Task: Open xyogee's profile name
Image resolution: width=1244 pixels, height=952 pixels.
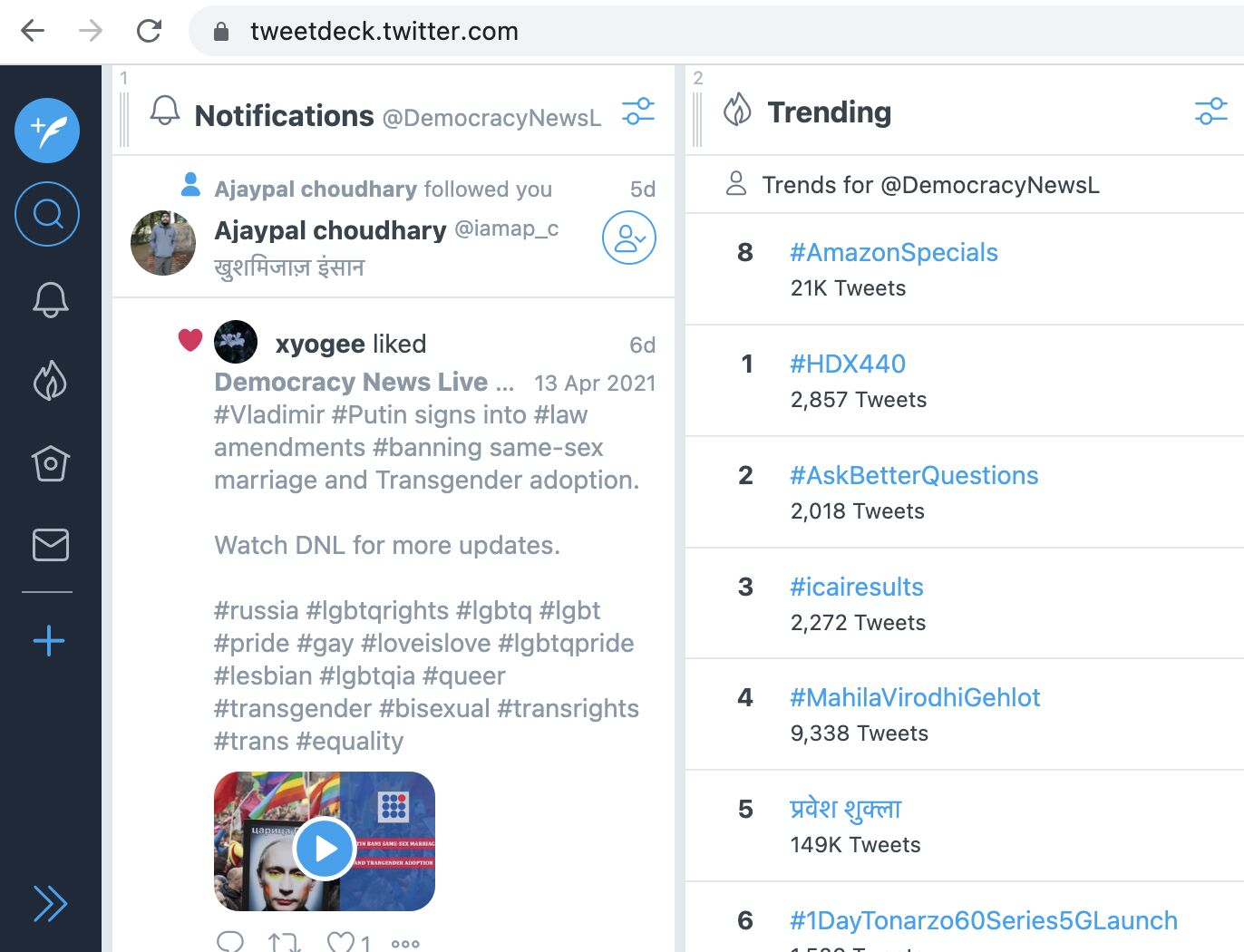Action: [x=320, y=344]
